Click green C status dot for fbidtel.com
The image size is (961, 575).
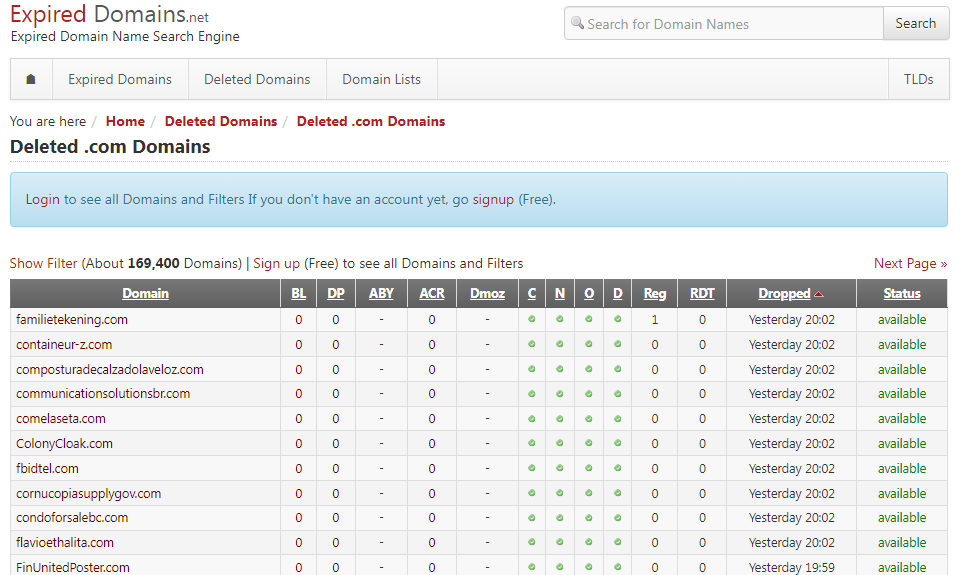pyautogui.click(x=532, y=468)
